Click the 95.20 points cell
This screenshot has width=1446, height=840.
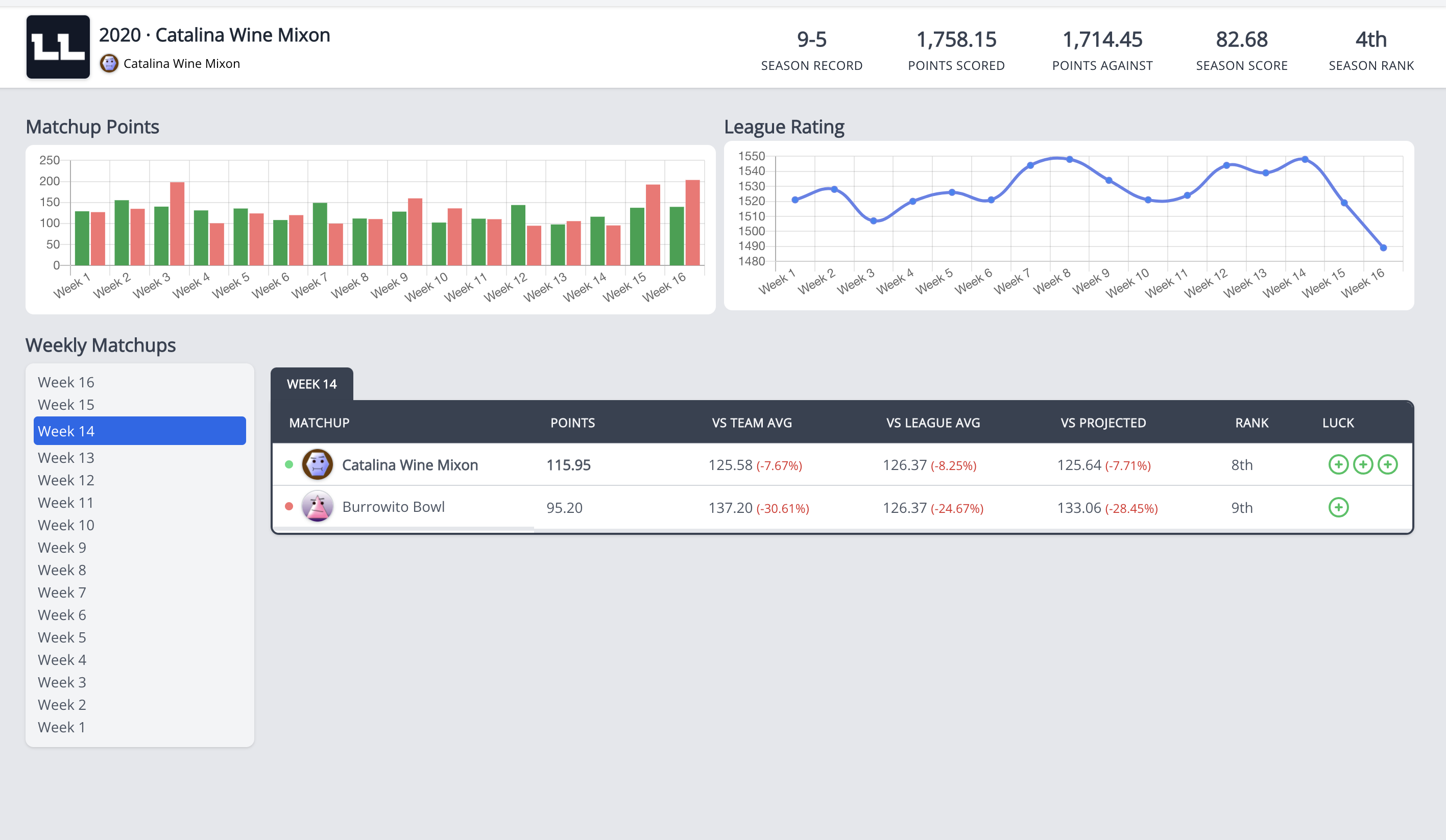click(564, 507)
